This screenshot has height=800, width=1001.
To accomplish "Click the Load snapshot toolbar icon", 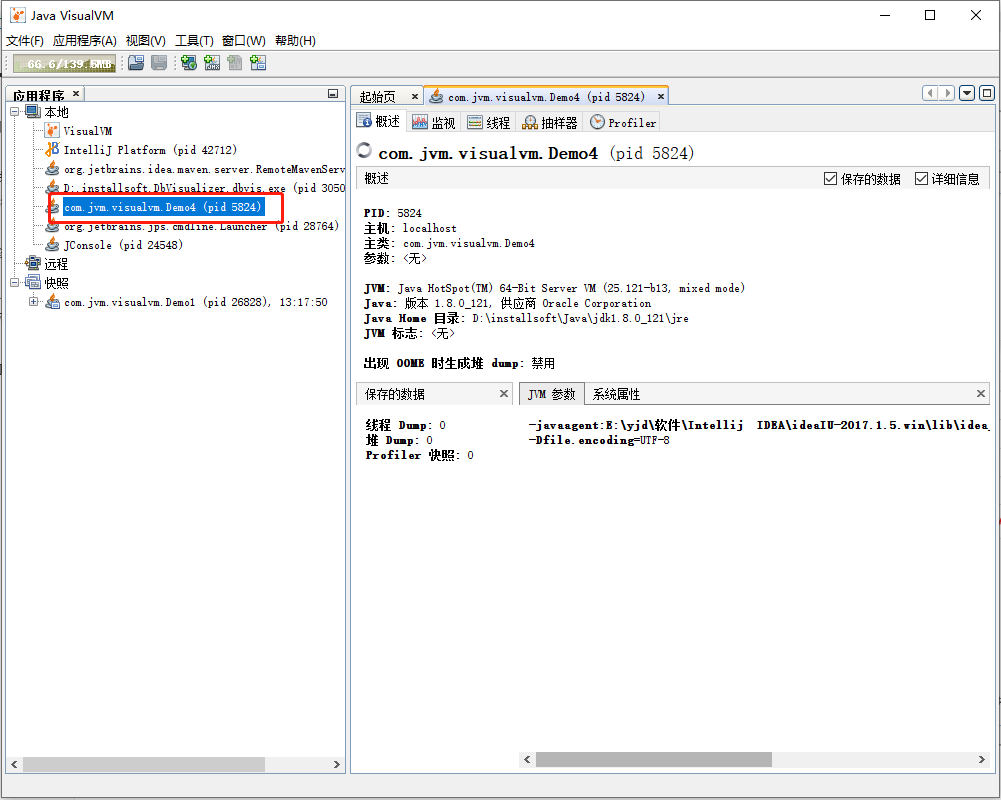I will (136, 63).
